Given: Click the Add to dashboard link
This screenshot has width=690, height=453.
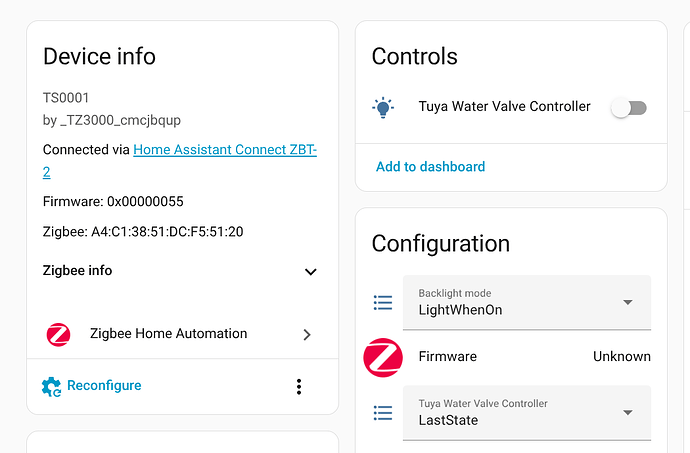Looking at the screenshot, I should [430, 167].
